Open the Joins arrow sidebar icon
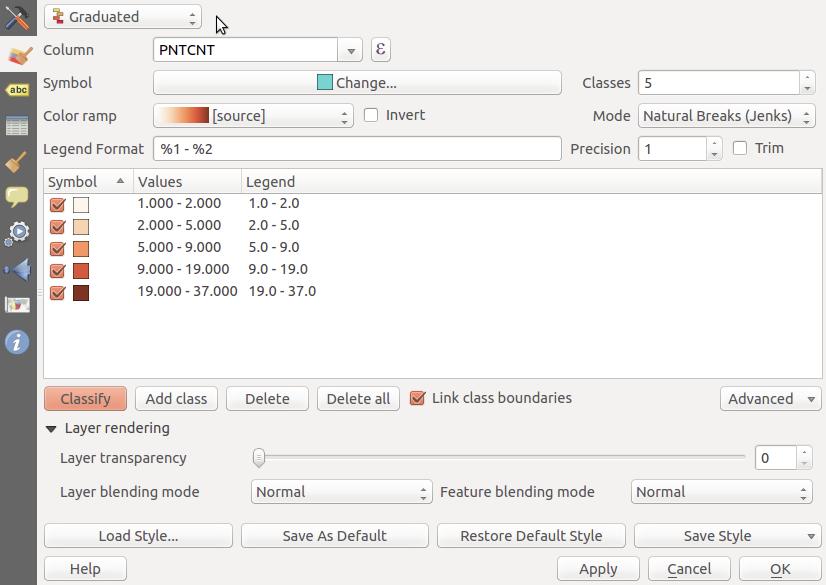This screenshot has height=585, width=826. pos(17,270)
